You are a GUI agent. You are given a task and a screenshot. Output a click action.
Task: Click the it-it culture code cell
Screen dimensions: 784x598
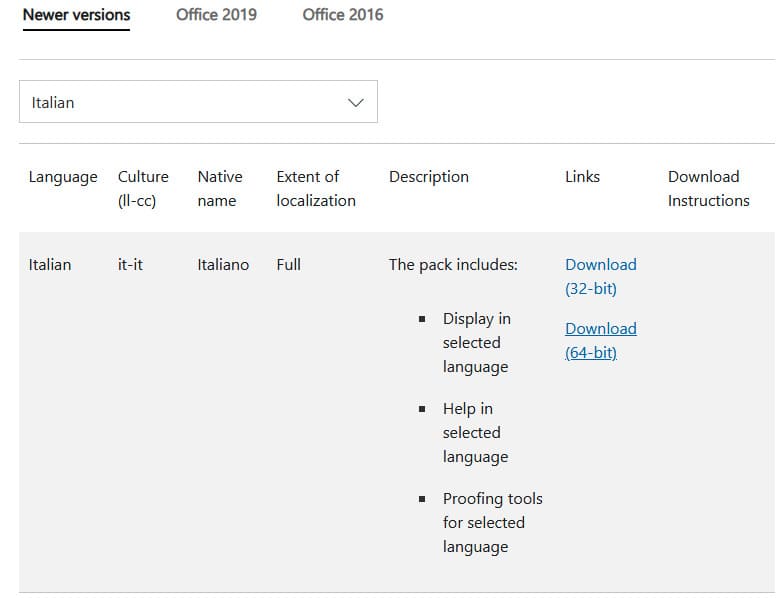(x=130, y=265)
